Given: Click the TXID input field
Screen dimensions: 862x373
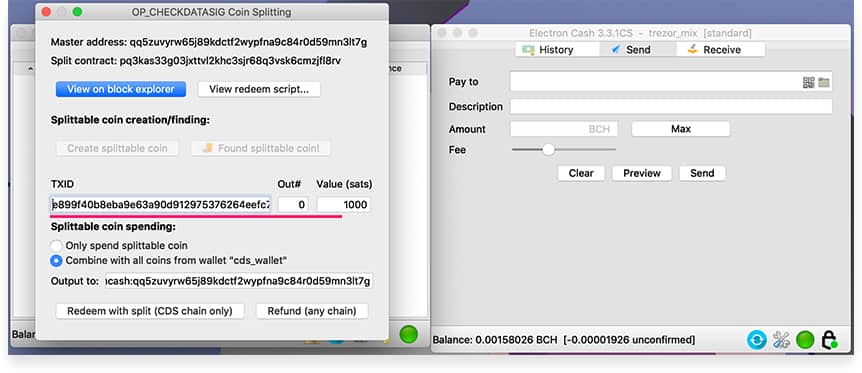Looking at the screenshot, I should point(161,205).
